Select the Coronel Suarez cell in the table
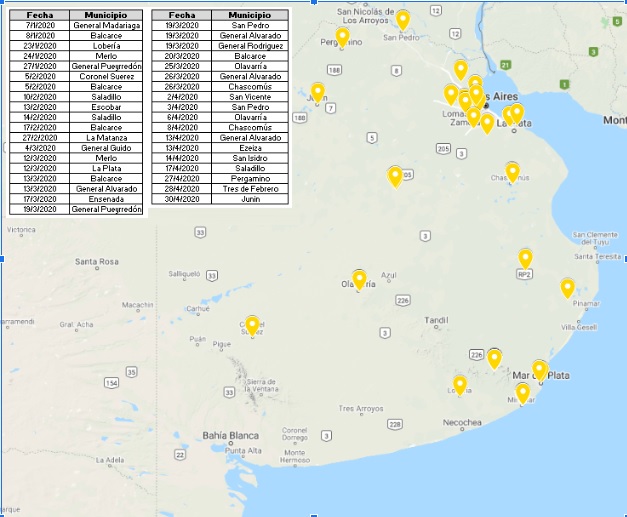This screenshot has height=517, width=627. tap(106, 76)
